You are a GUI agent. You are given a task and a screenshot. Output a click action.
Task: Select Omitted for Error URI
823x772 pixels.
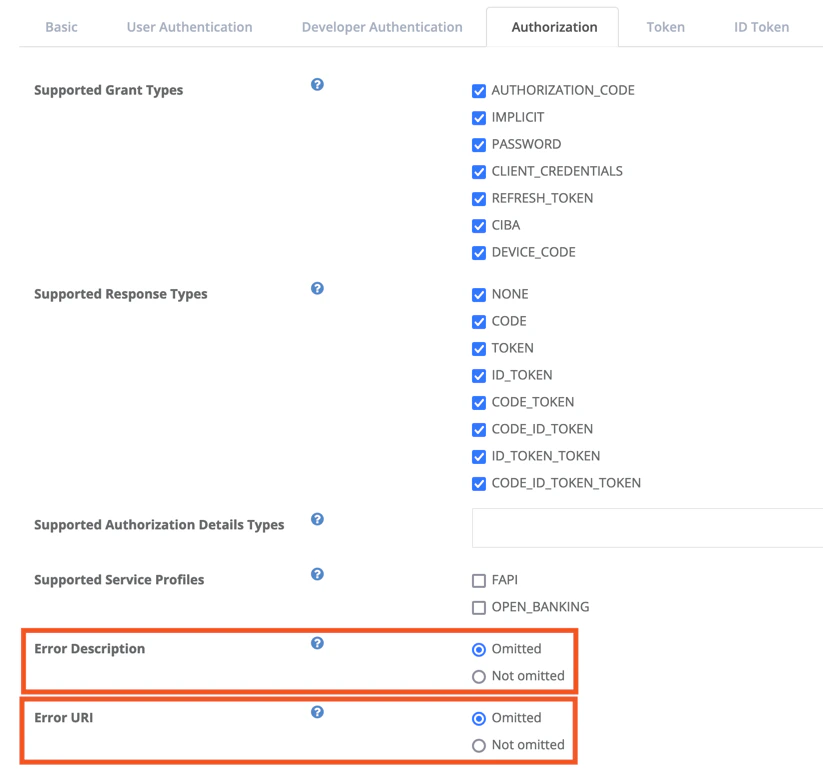(x=479, y=718)
